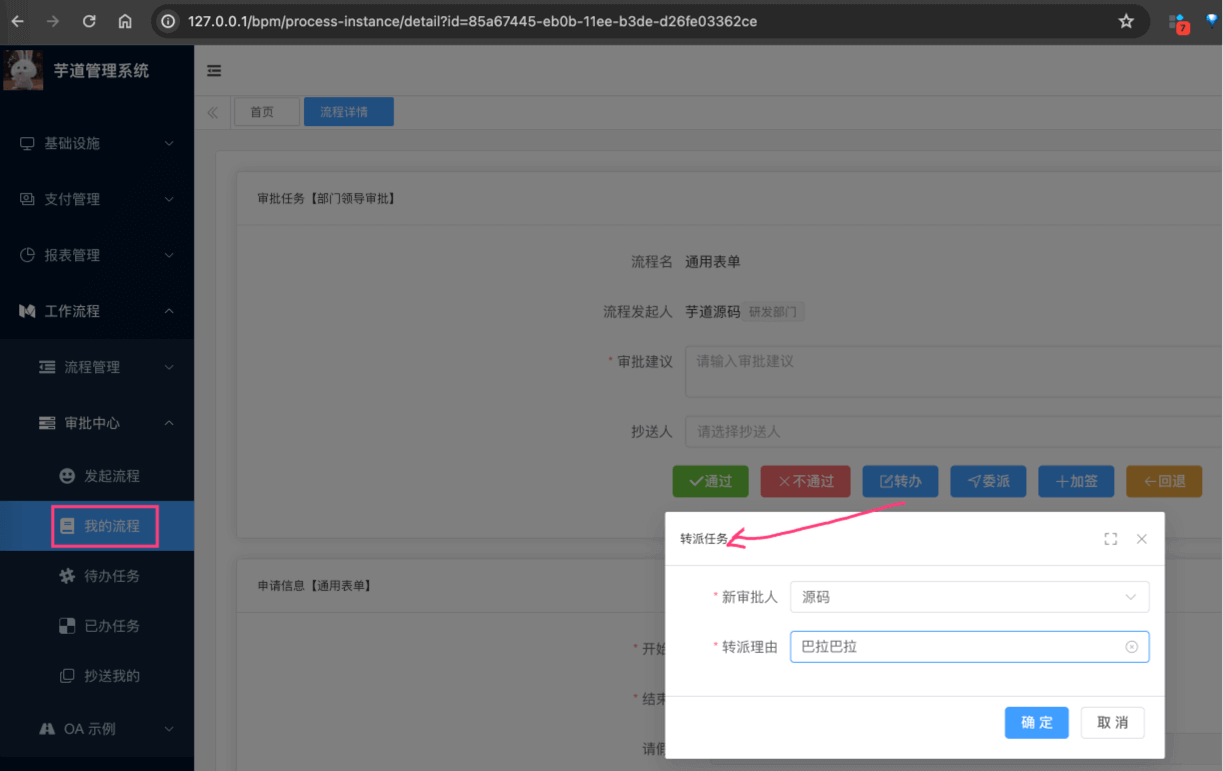Click the browser reload icon

pyautogui.click(x=89, y=21)
